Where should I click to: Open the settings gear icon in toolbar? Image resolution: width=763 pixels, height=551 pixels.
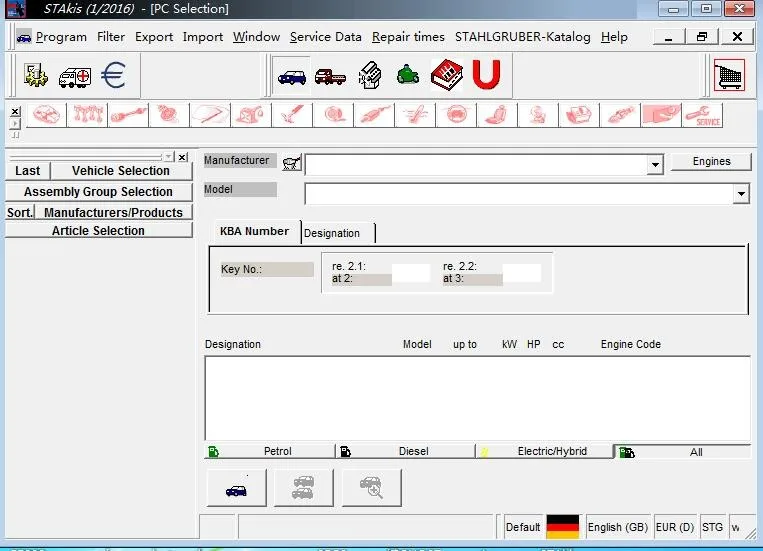point(36,75)
